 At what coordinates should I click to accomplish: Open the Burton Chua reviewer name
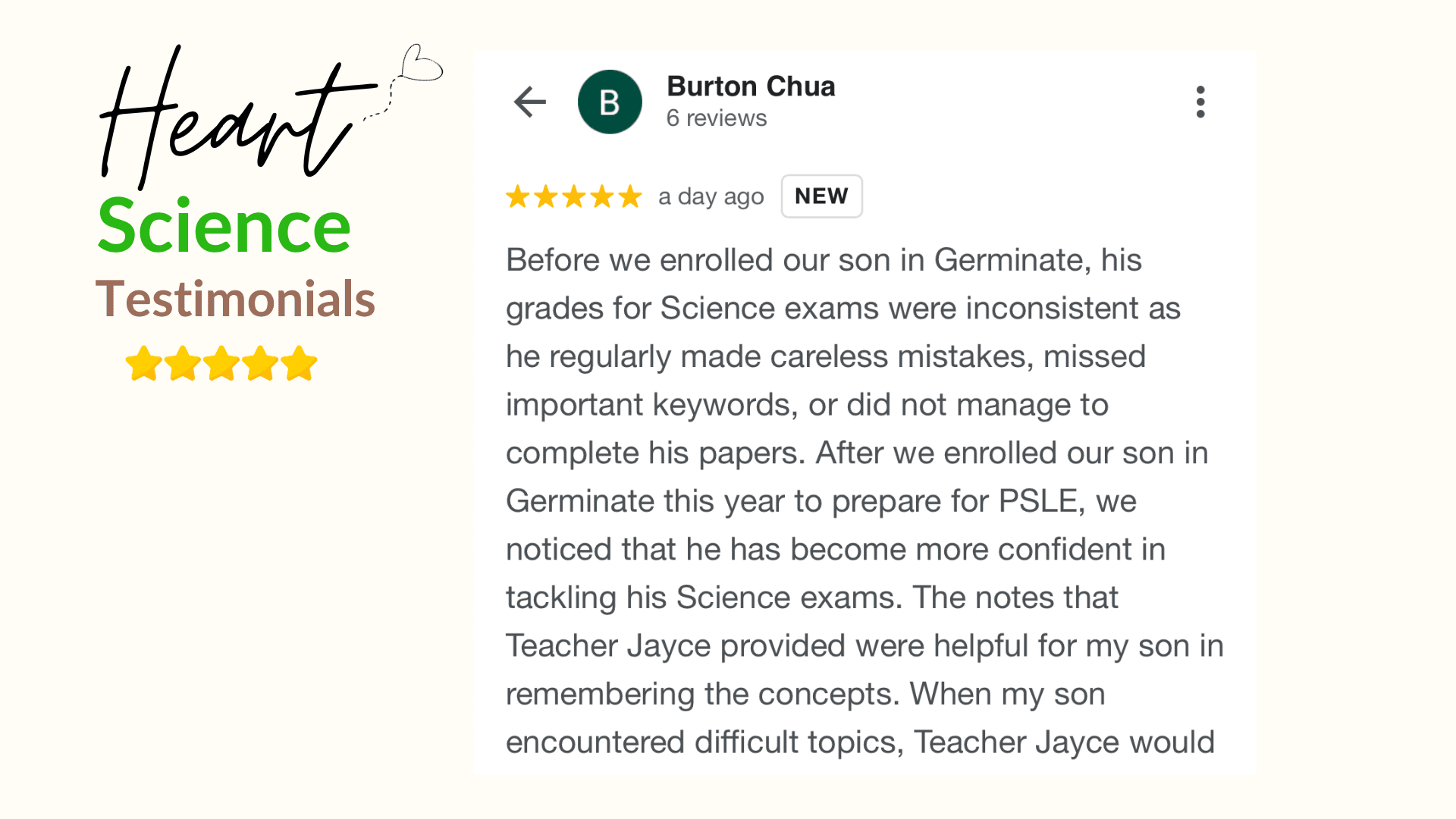pos(751,86)
